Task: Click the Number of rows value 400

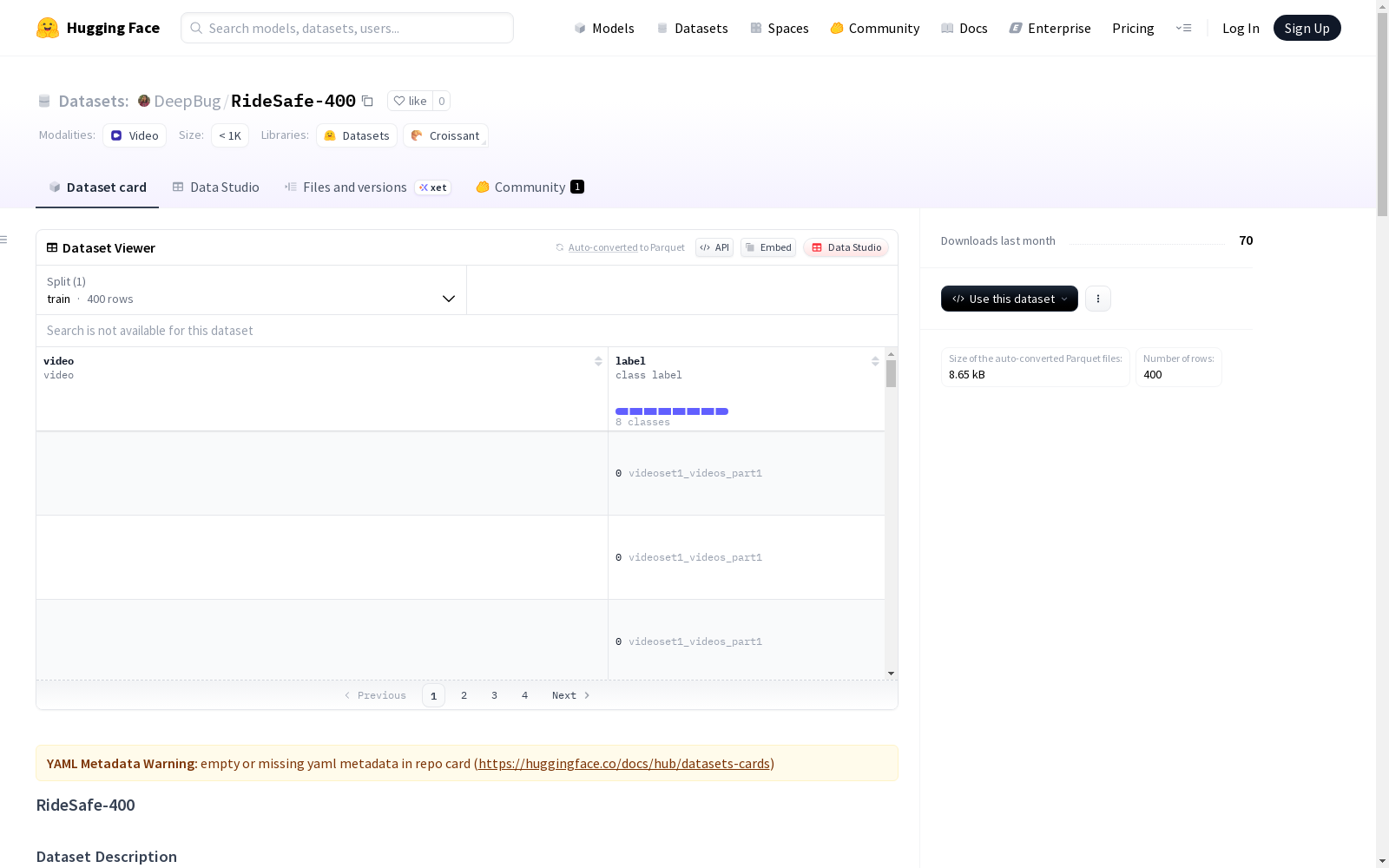Action: (1152, 375)
